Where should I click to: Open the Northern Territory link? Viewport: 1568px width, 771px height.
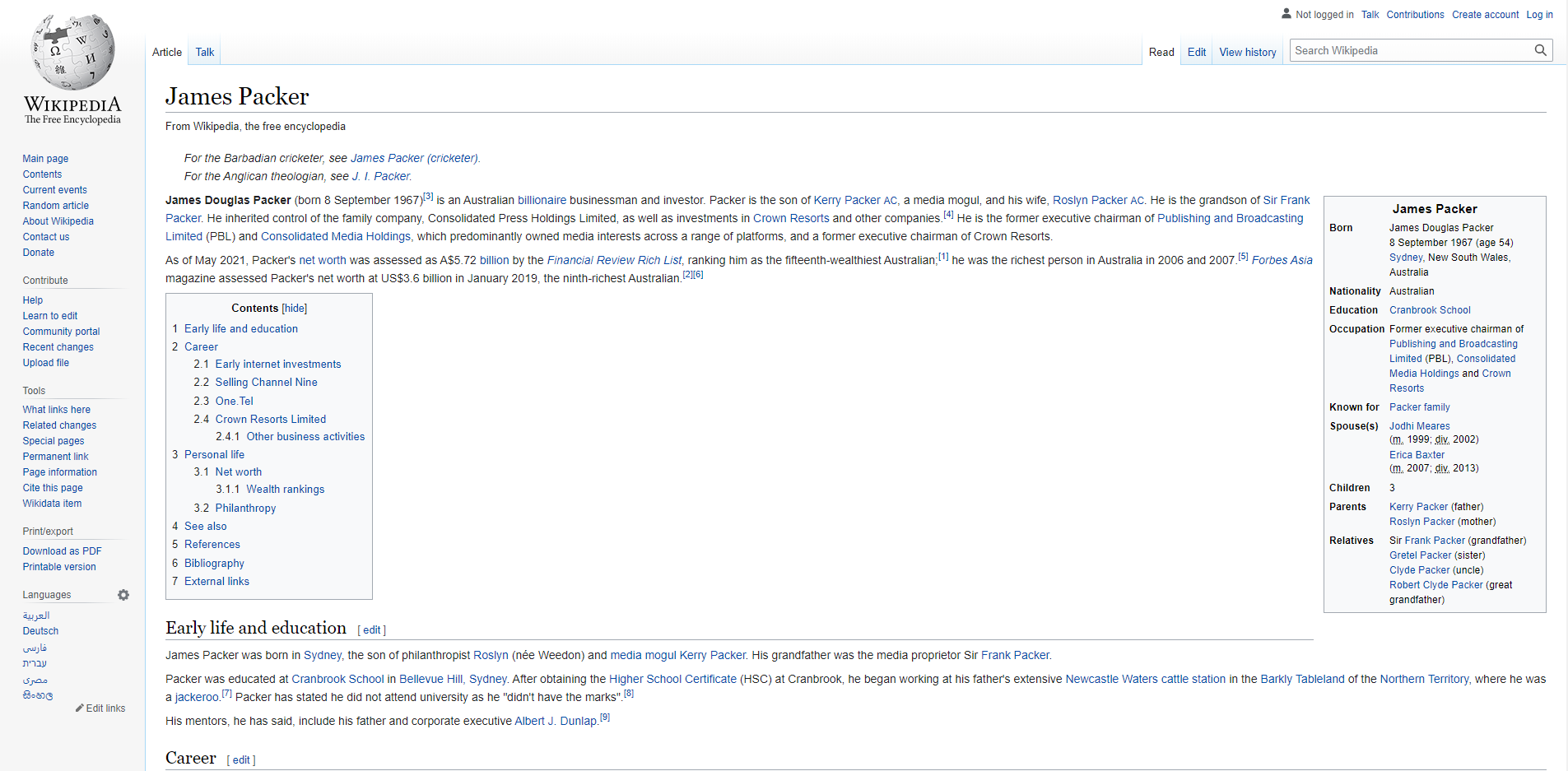click(1424, 679)
